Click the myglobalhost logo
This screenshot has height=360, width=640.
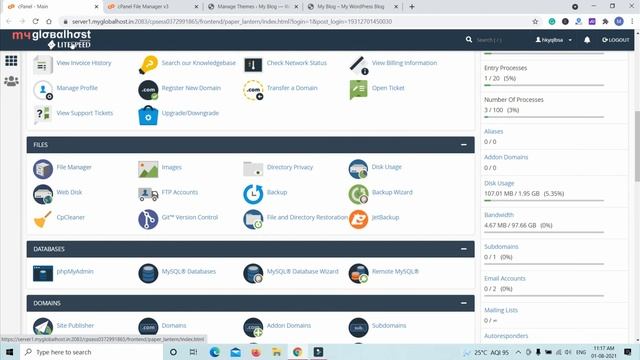coord(52,40)
